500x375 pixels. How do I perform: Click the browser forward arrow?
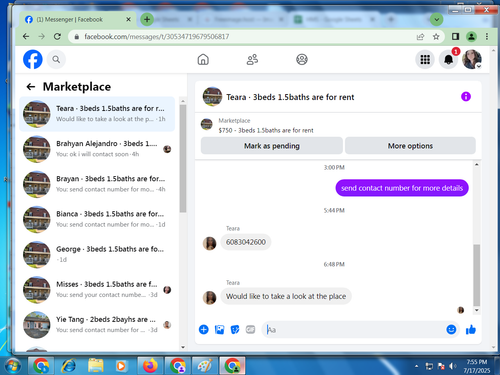coord(41,36)
